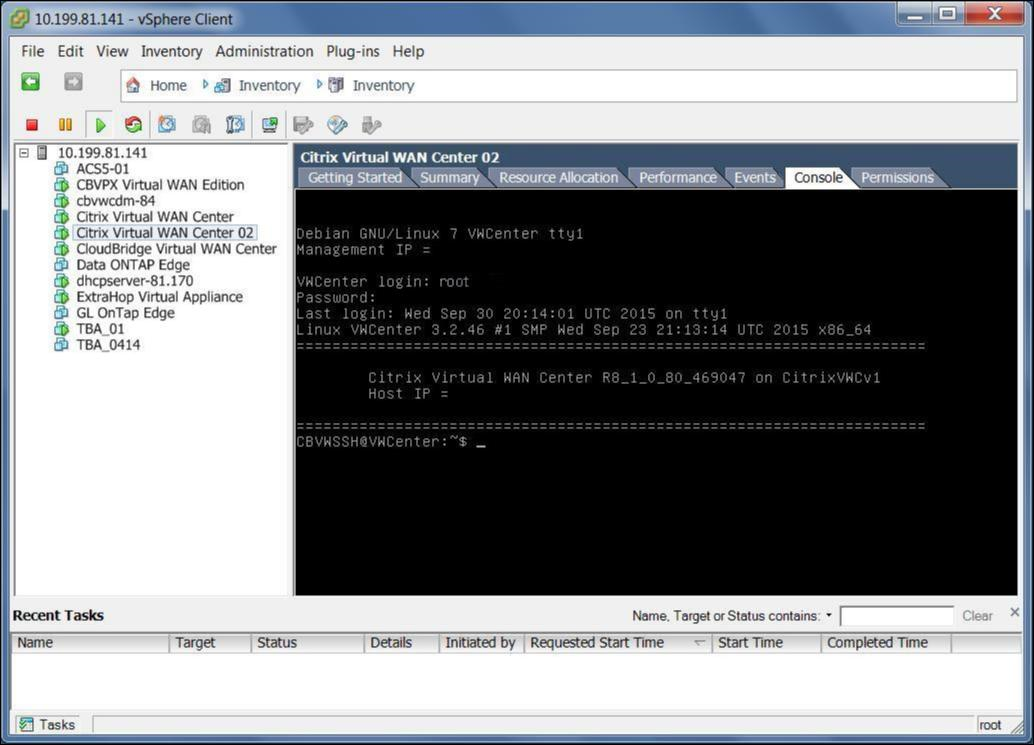Click the first Inventory breadcrumb icon
Viewport: 1034px width, 745px height.
click(x=222, y=85)
